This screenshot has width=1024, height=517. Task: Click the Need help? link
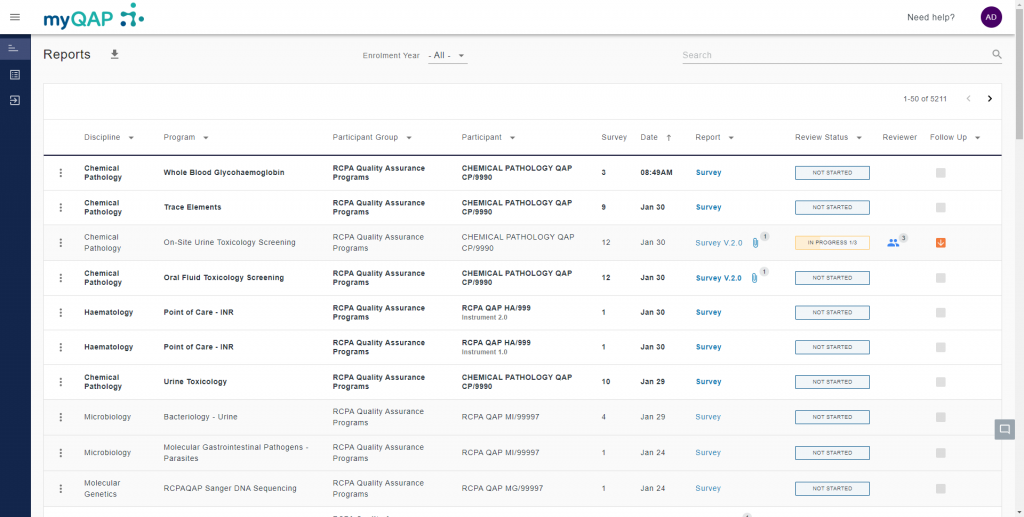click(931, 17)
